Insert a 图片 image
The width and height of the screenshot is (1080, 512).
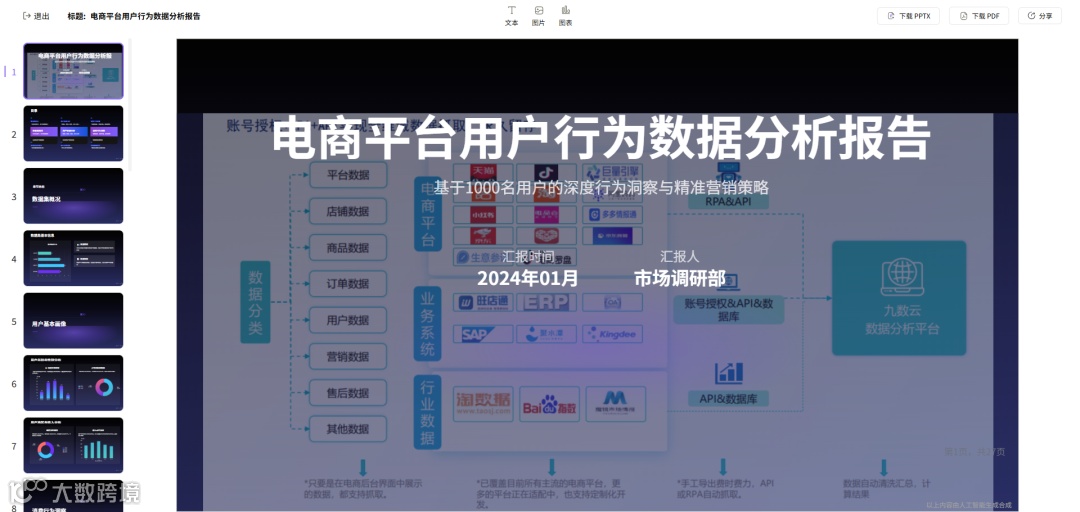[538, 16]
